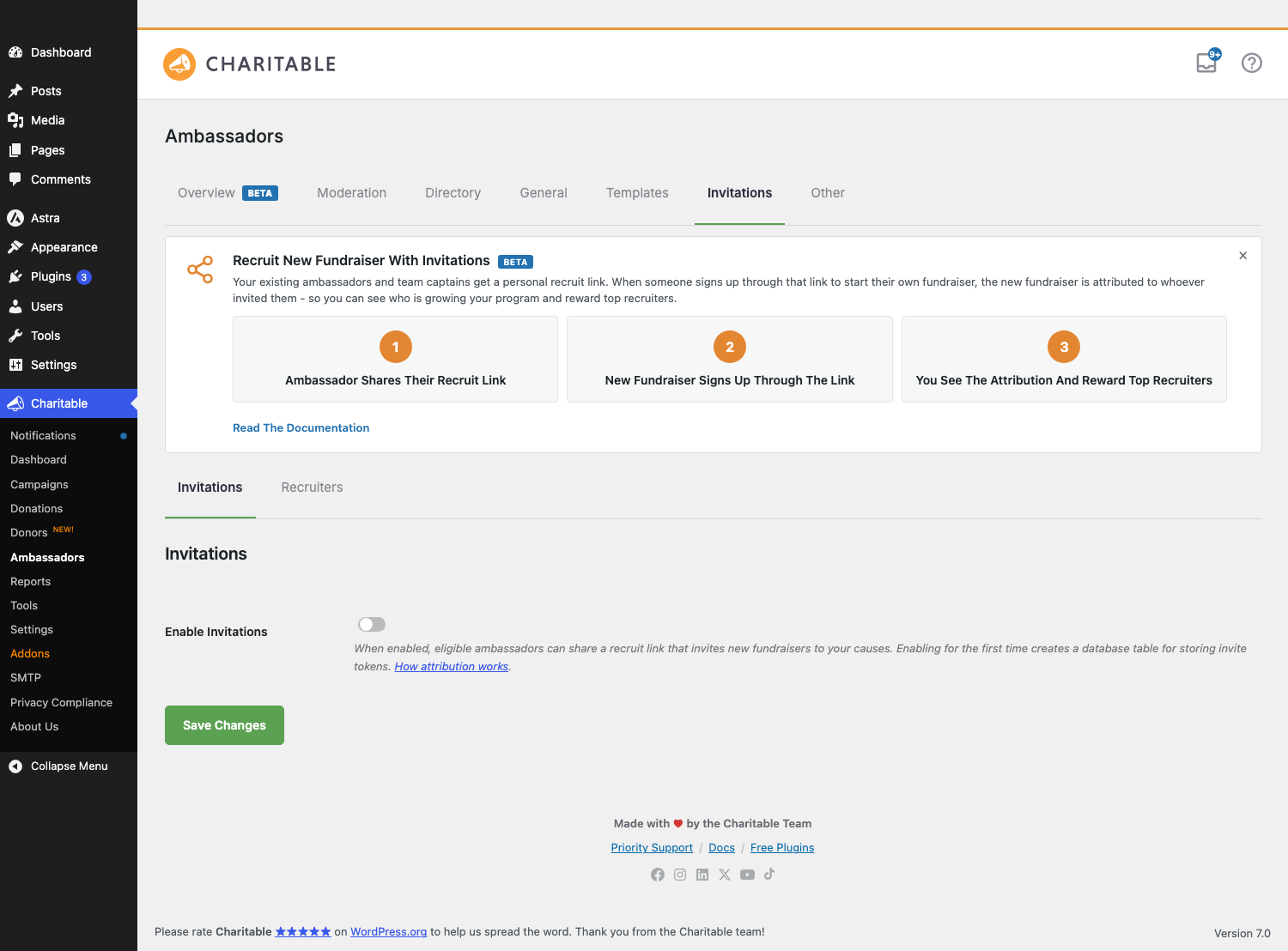Click the five-star rating link
The width and height of the screenshot is (1288, 951).
pos(303,931)
